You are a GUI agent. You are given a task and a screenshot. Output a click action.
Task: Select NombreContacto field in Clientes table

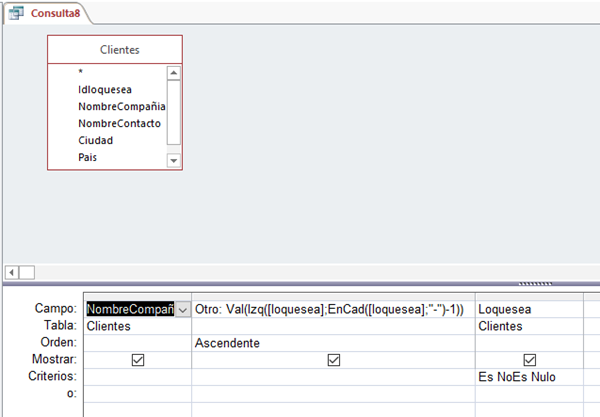point(119,124)
